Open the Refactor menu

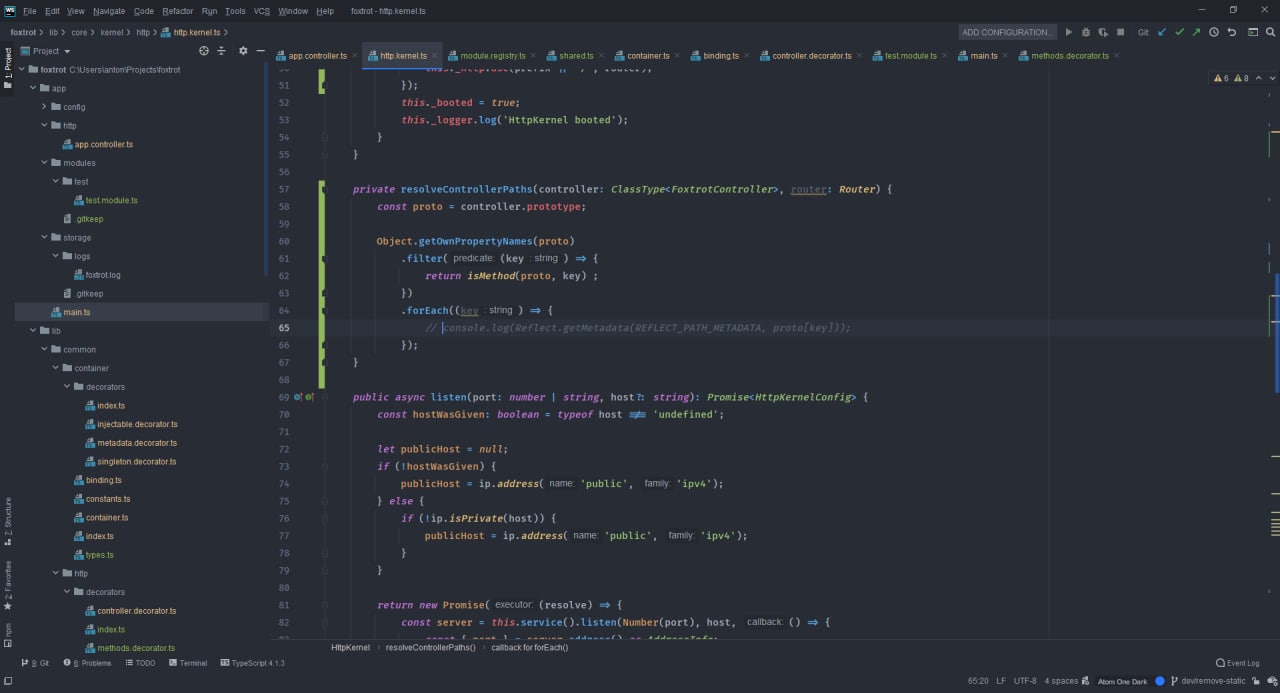(177, 11)
